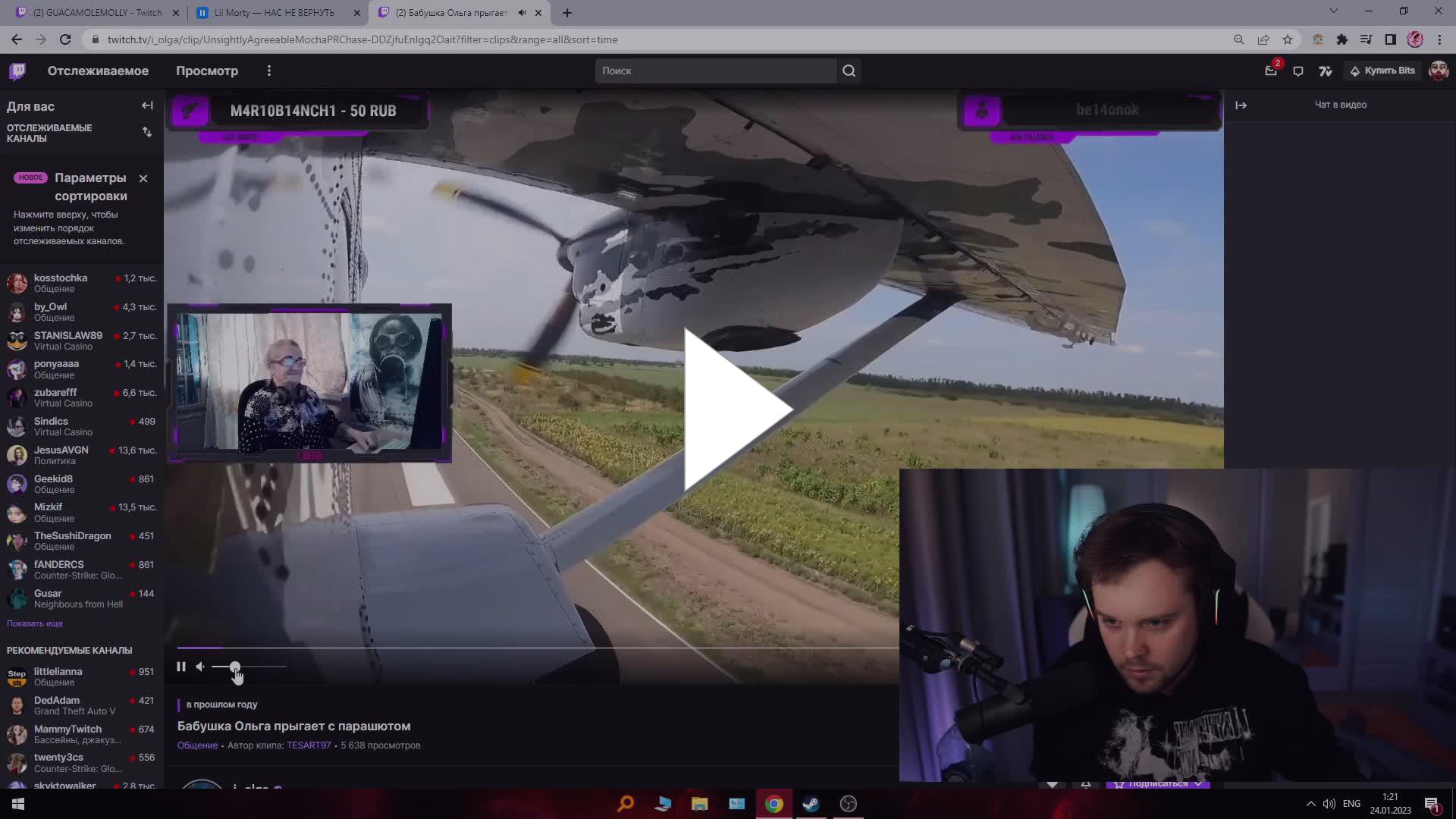Expand more channels with Показать еще
The height and width of the screenshot is (819, 1456).
point(34,623)
